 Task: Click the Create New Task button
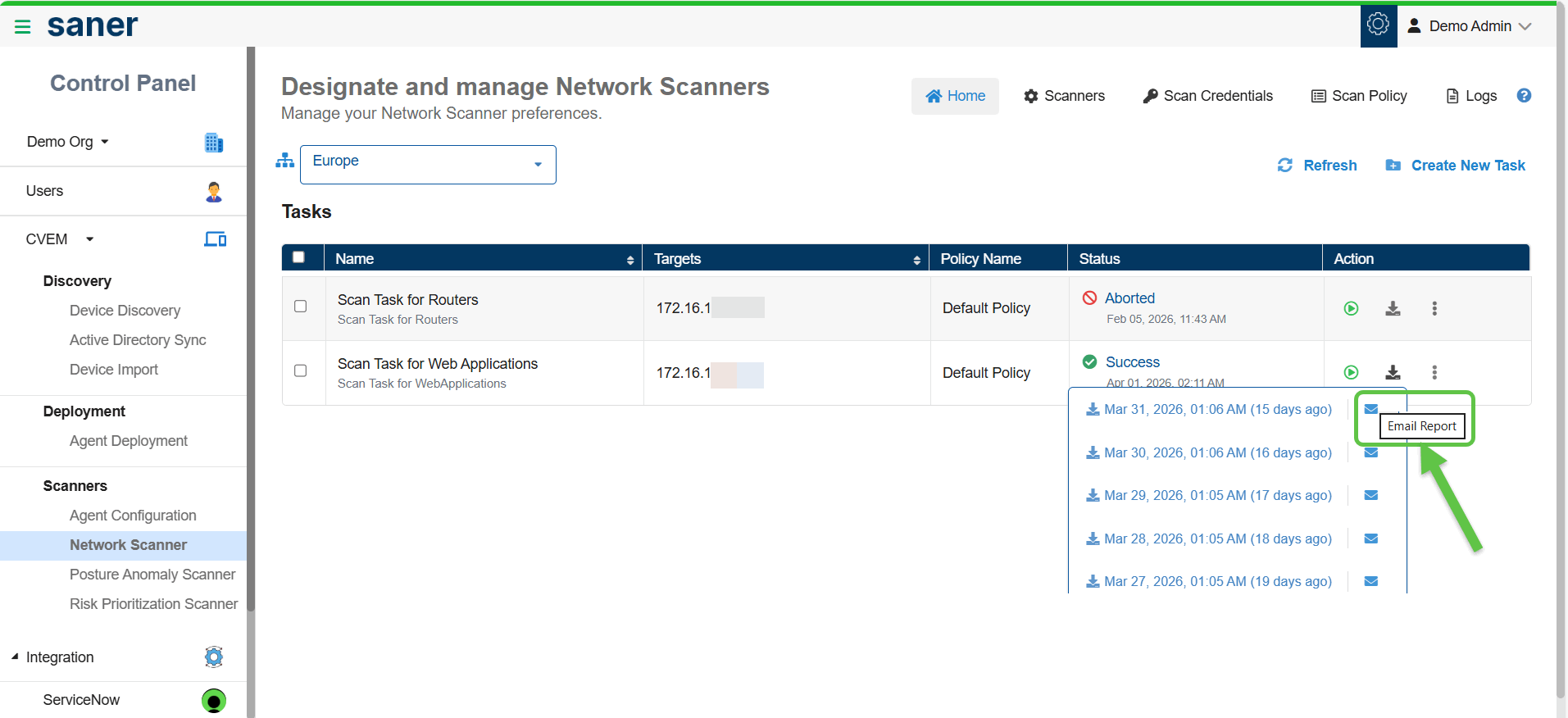point(1456,166)
